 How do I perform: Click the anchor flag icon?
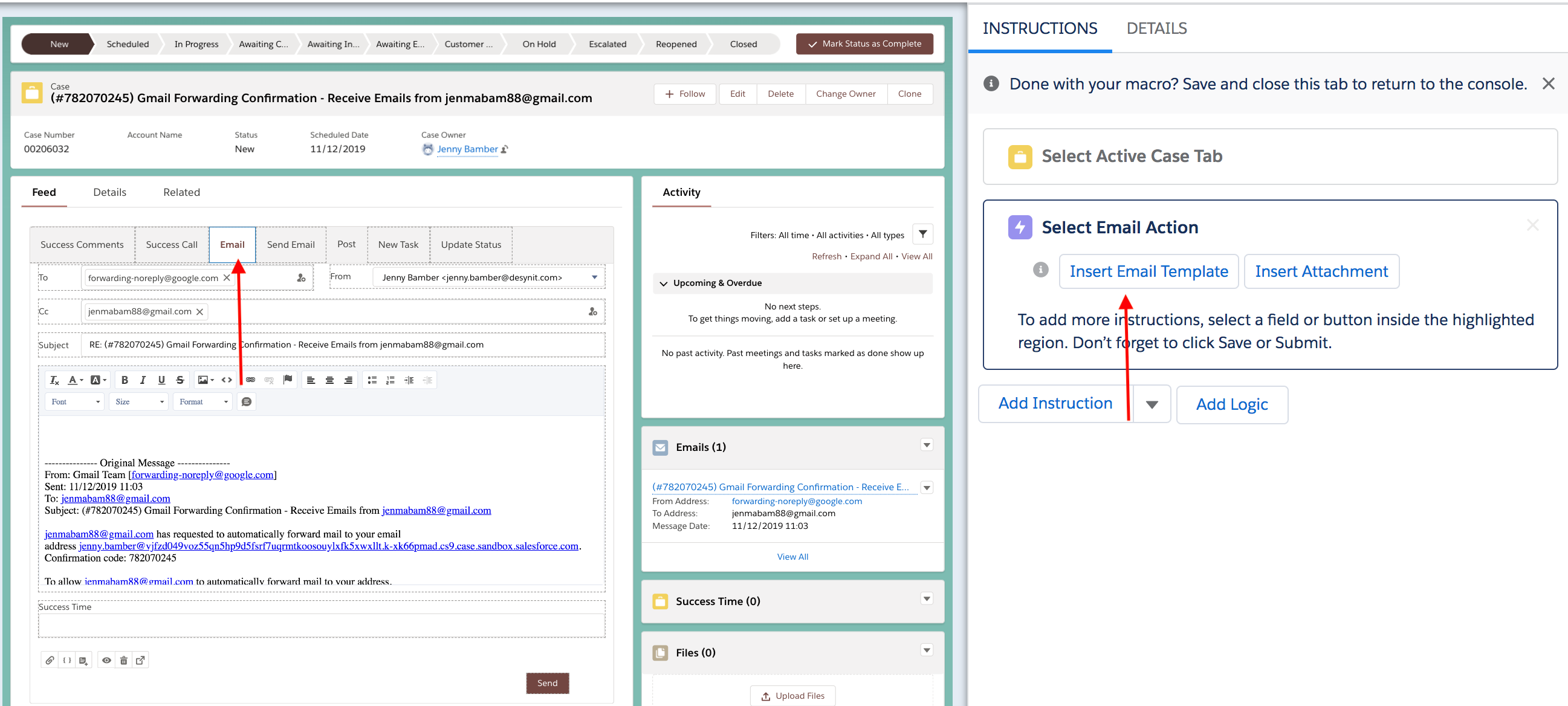point(288,380)
